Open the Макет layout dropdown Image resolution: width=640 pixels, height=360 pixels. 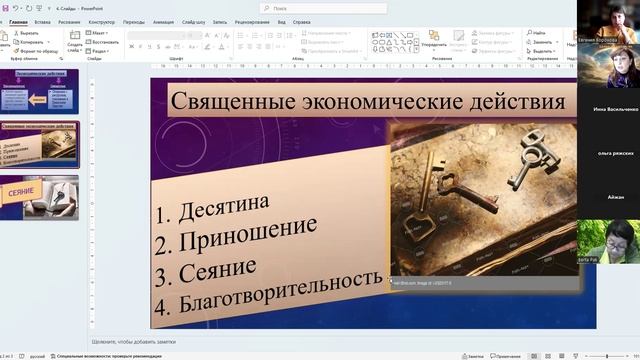[x=97, y=33]
